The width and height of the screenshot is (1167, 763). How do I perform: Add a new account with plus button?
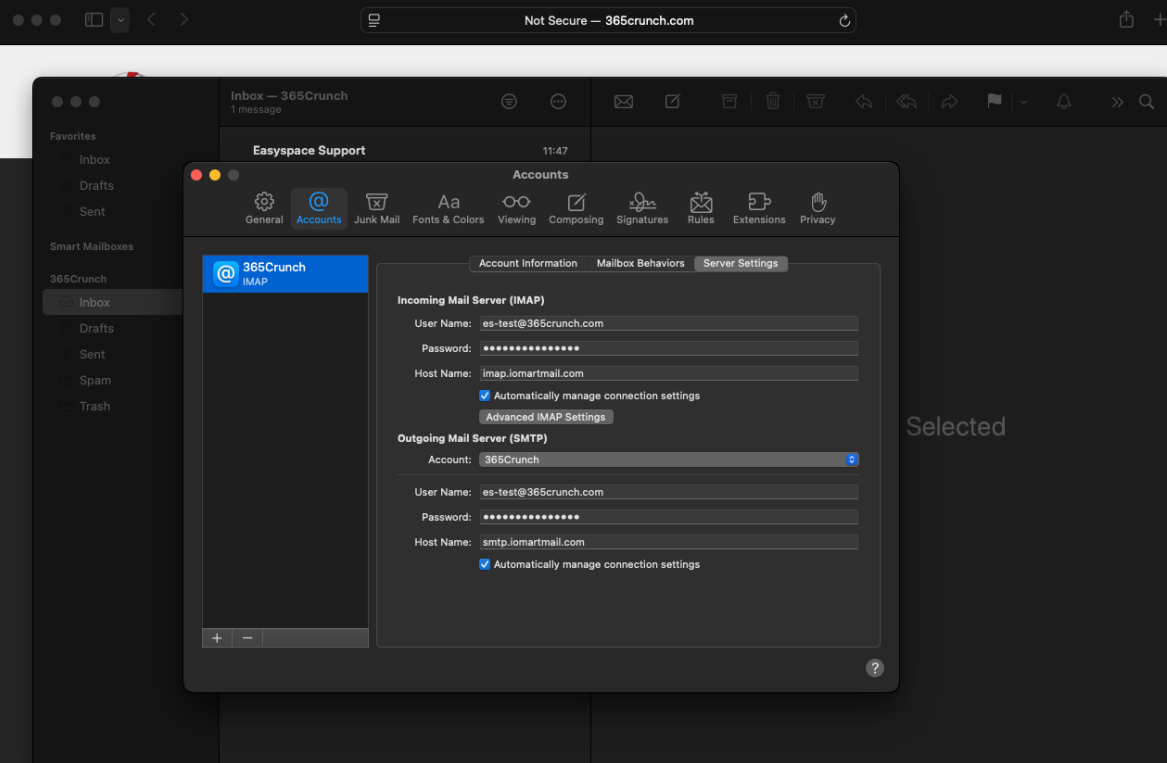[217, 638]
